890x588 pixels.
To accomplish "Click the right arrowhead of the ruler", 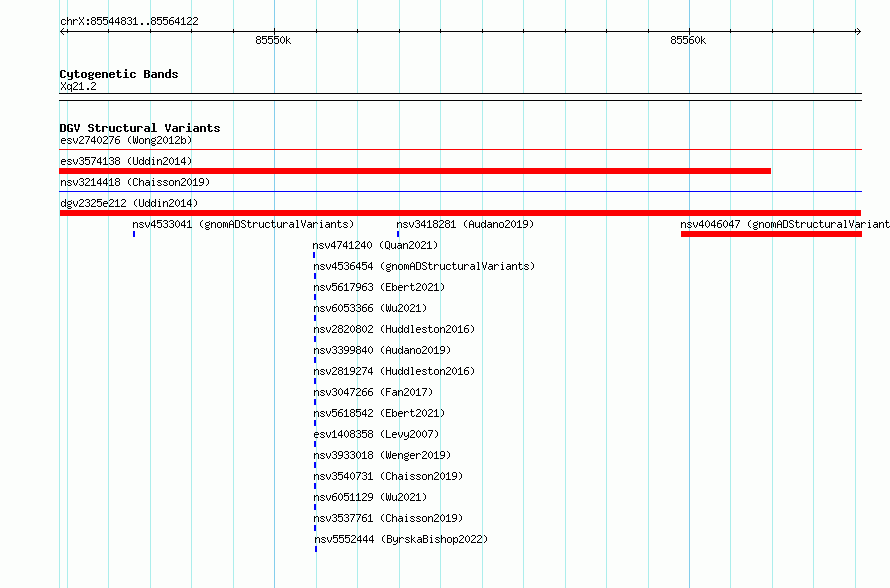I will click(858, 31).
